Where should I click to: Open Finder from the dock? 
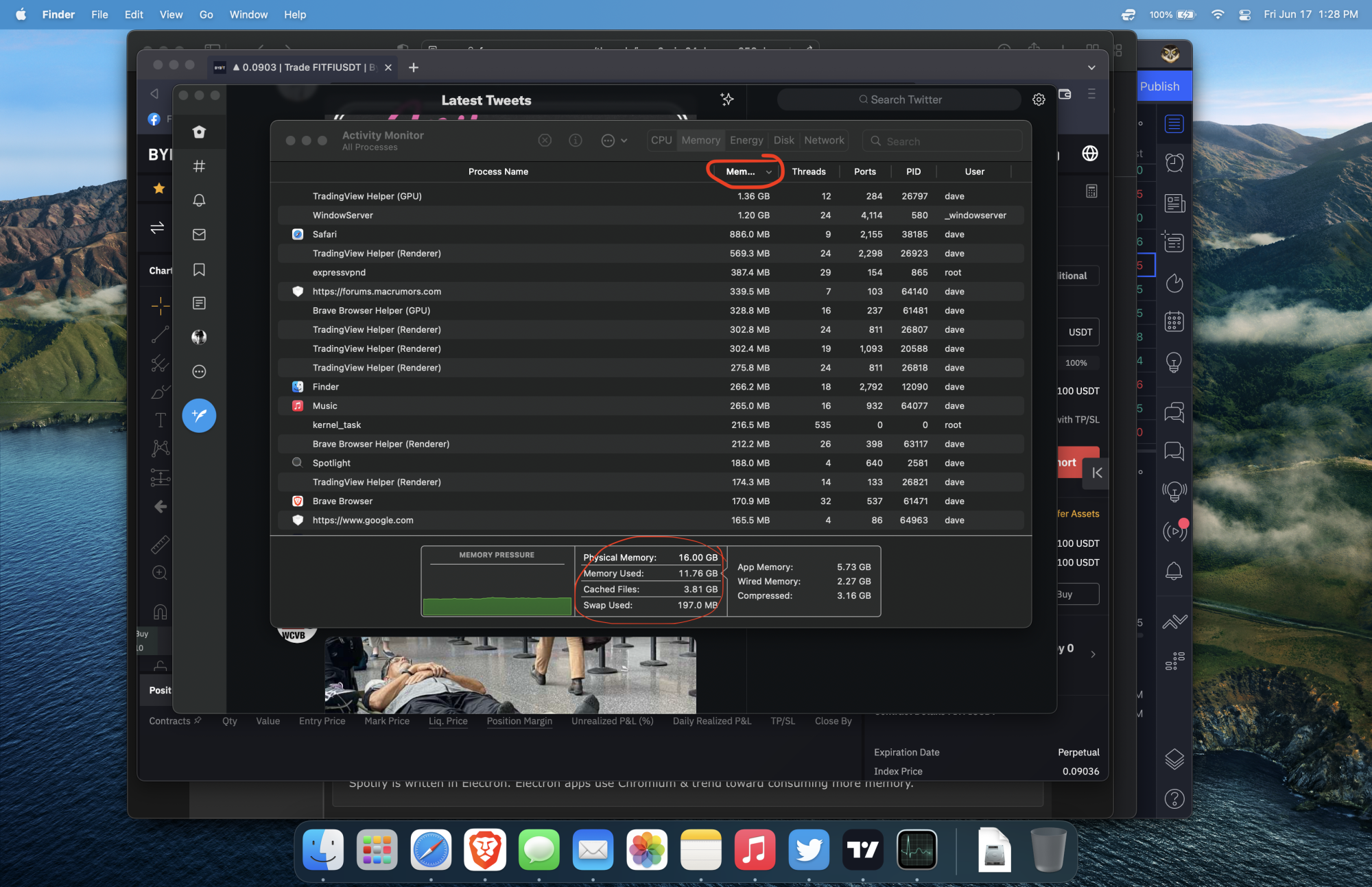tap(323, 850)
